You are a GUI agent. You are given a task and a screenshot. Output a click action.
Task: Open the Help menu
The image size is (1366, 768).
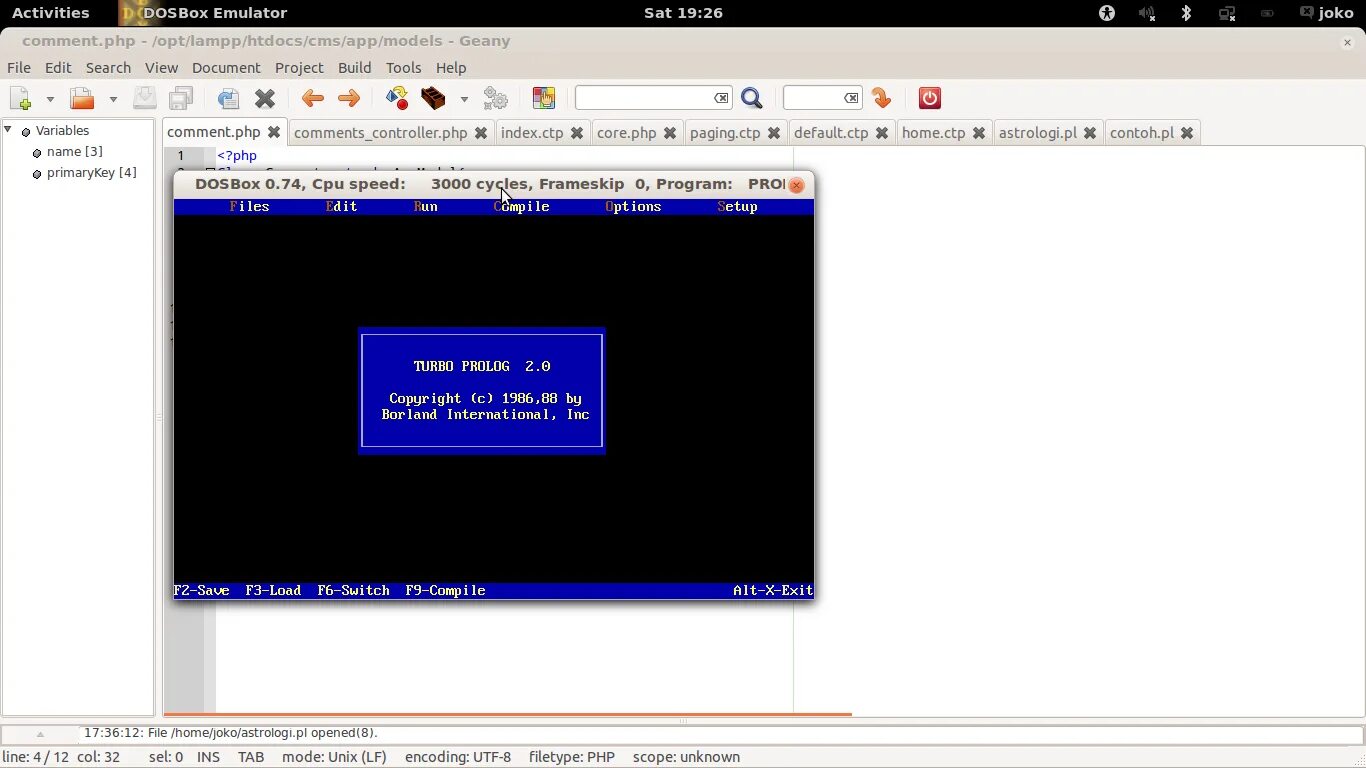point(451,68)
